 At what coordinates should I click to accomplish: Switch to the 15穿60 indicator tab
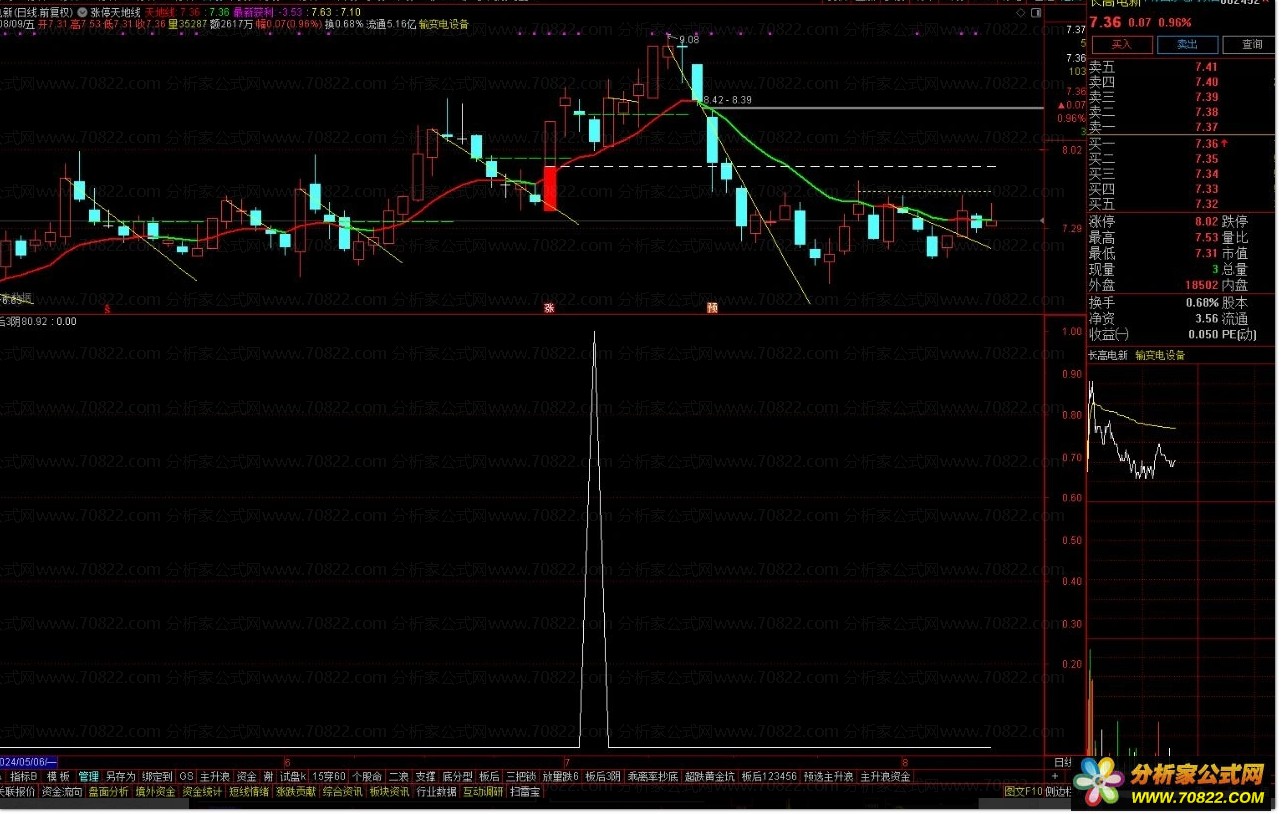(x=329, y=776)
